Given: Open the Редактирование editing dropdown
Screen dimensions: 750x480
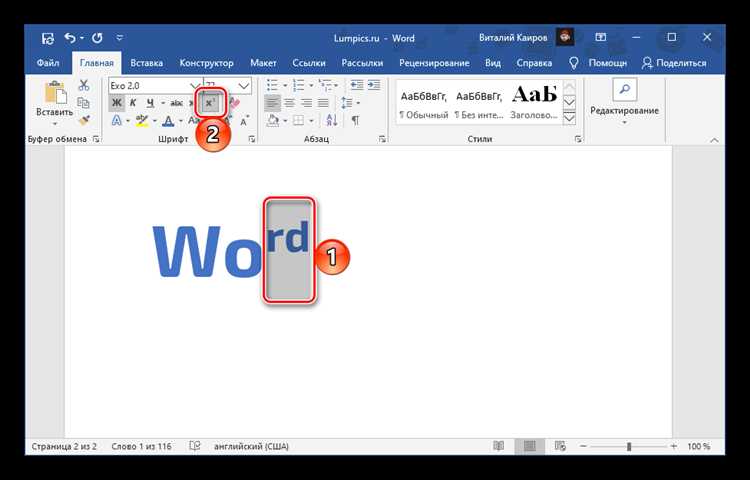Looking at the screenshot, I should click(x=624, y=104).
